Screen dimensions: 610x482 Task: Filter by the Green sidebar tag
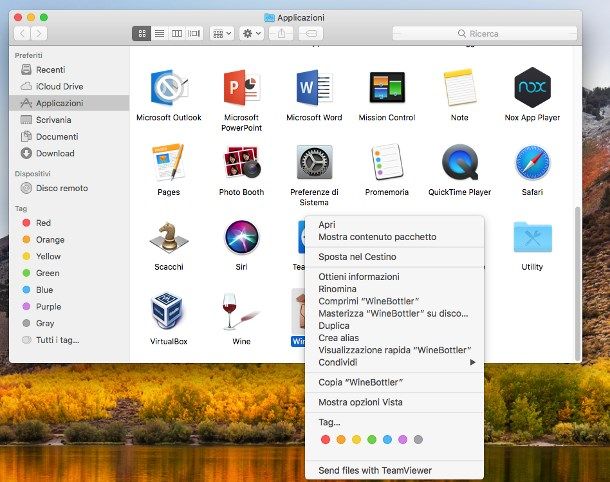(69, 273)
